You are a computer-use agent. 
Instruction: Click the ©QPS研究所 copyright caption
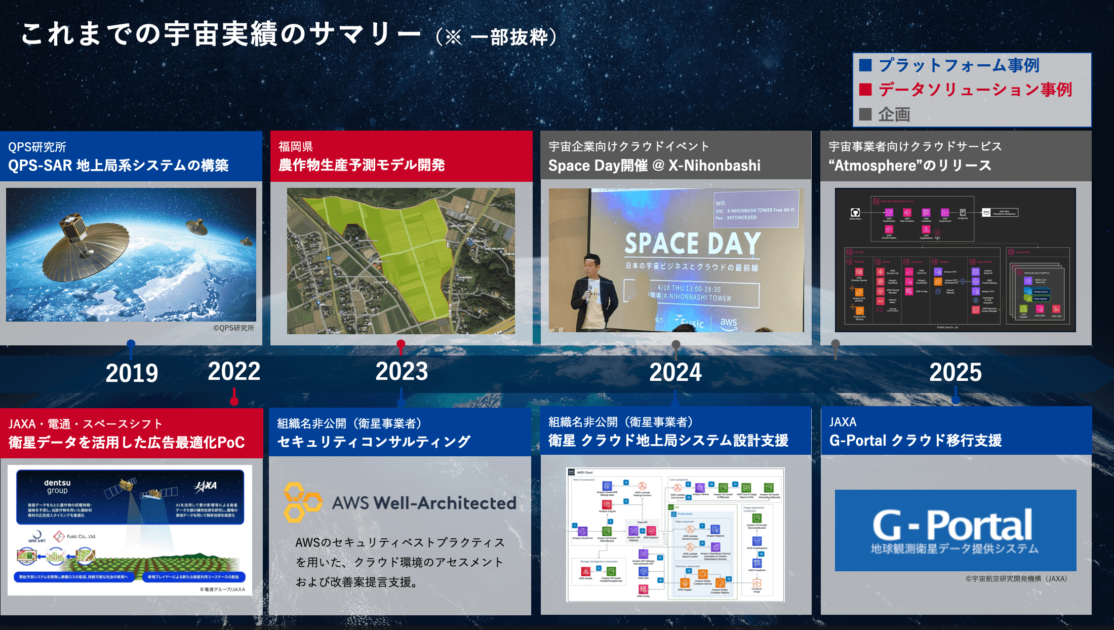[x=234, y=328]
